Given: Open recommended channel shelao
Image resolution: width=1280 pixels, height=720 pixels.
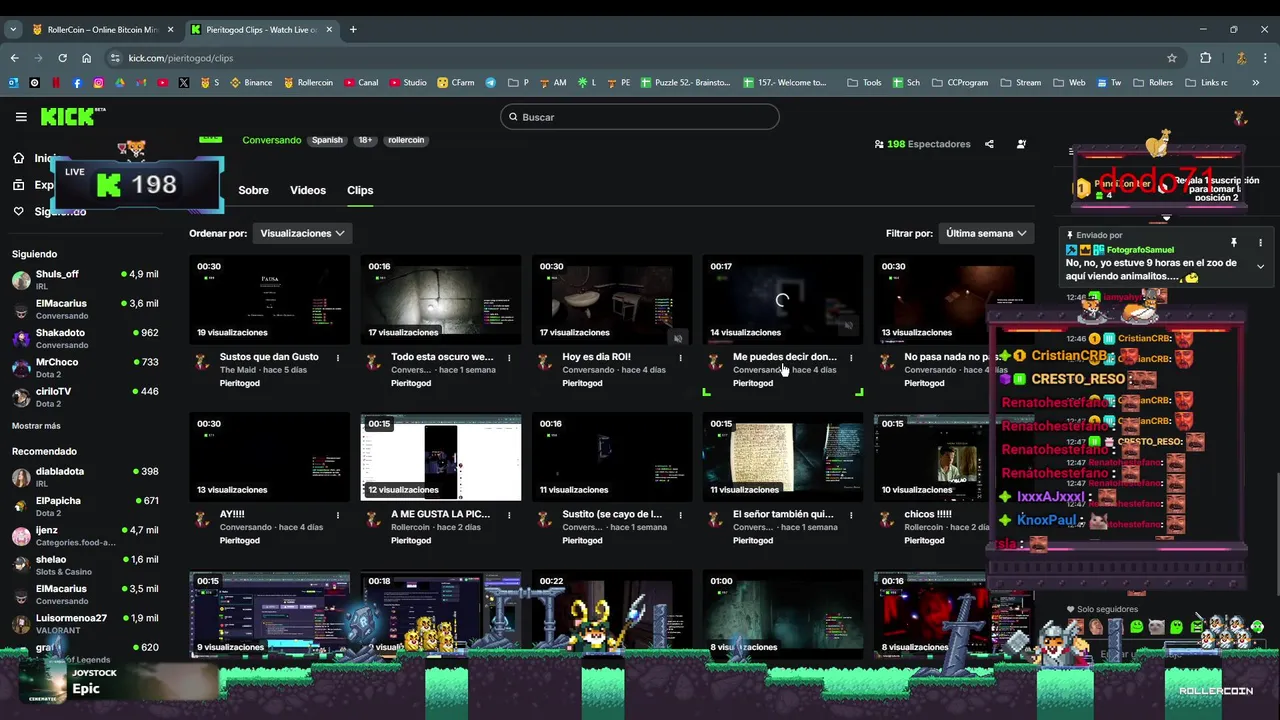Looking at the screenshot, I should (x=85, y=565).
